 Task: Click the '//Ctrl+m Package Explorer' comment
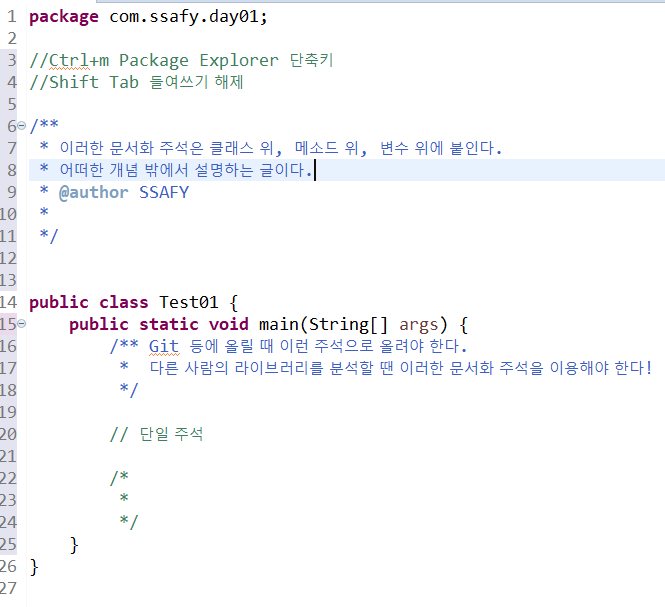pos(154,61)
